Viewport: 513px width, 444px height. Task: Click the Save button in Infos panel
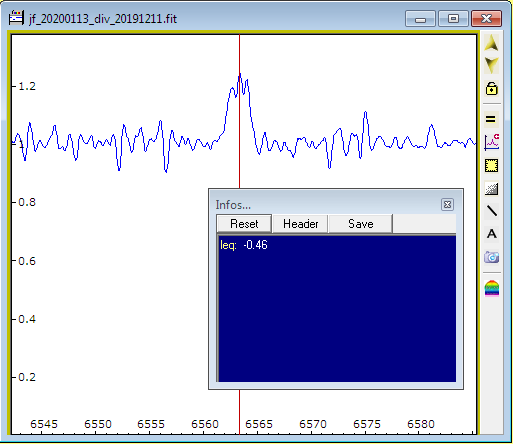click(360, 224)
